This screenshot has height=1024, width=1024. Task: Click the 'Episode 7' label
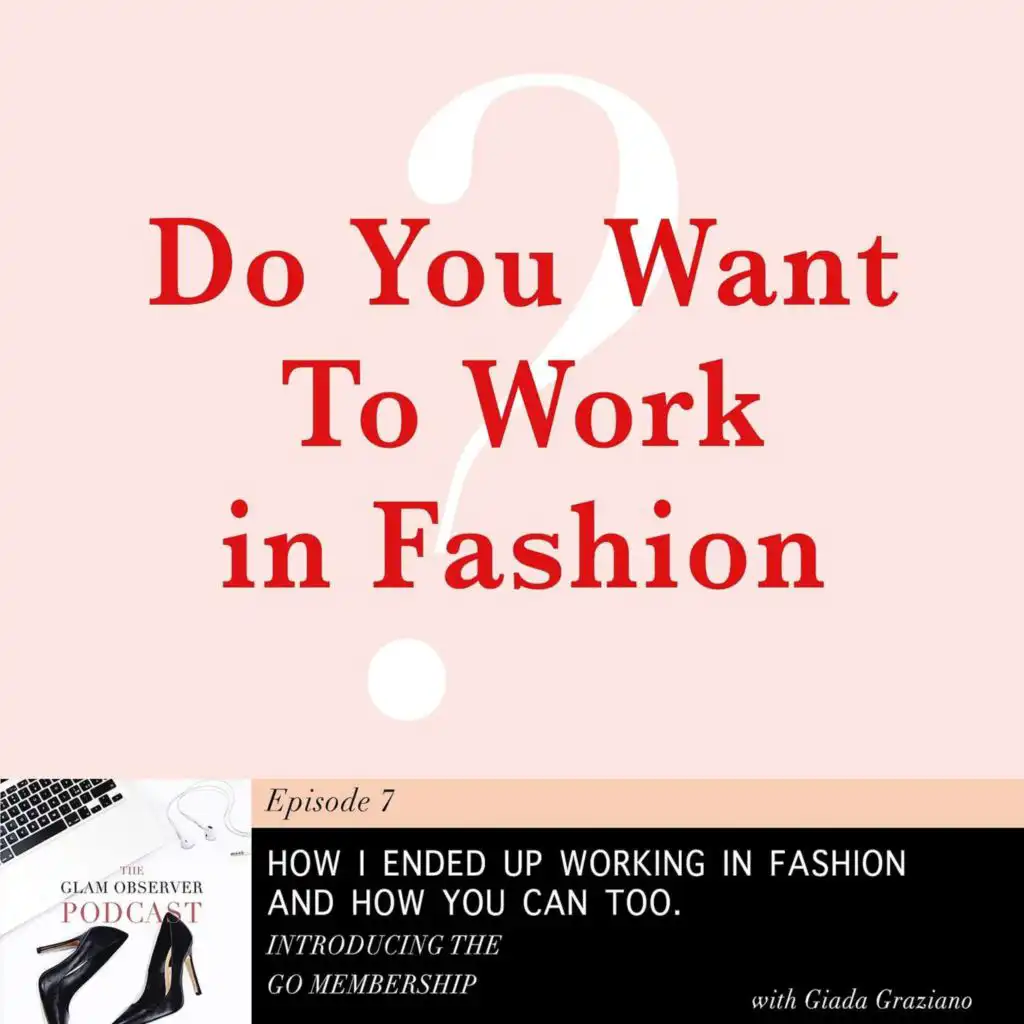pos(330,801)
